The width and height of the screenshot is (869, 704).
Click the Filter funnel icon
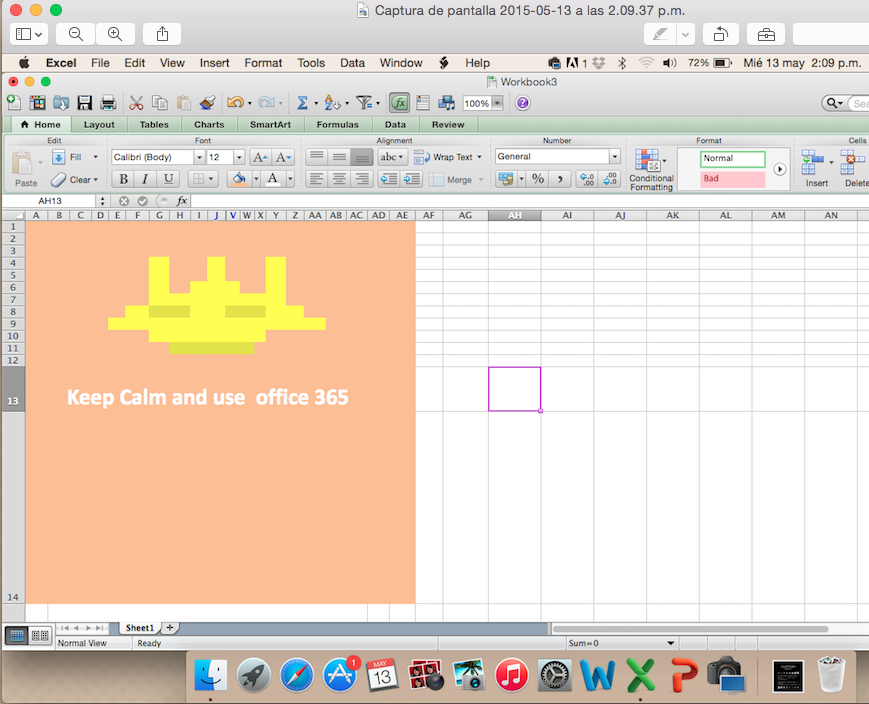pos(364,103)
